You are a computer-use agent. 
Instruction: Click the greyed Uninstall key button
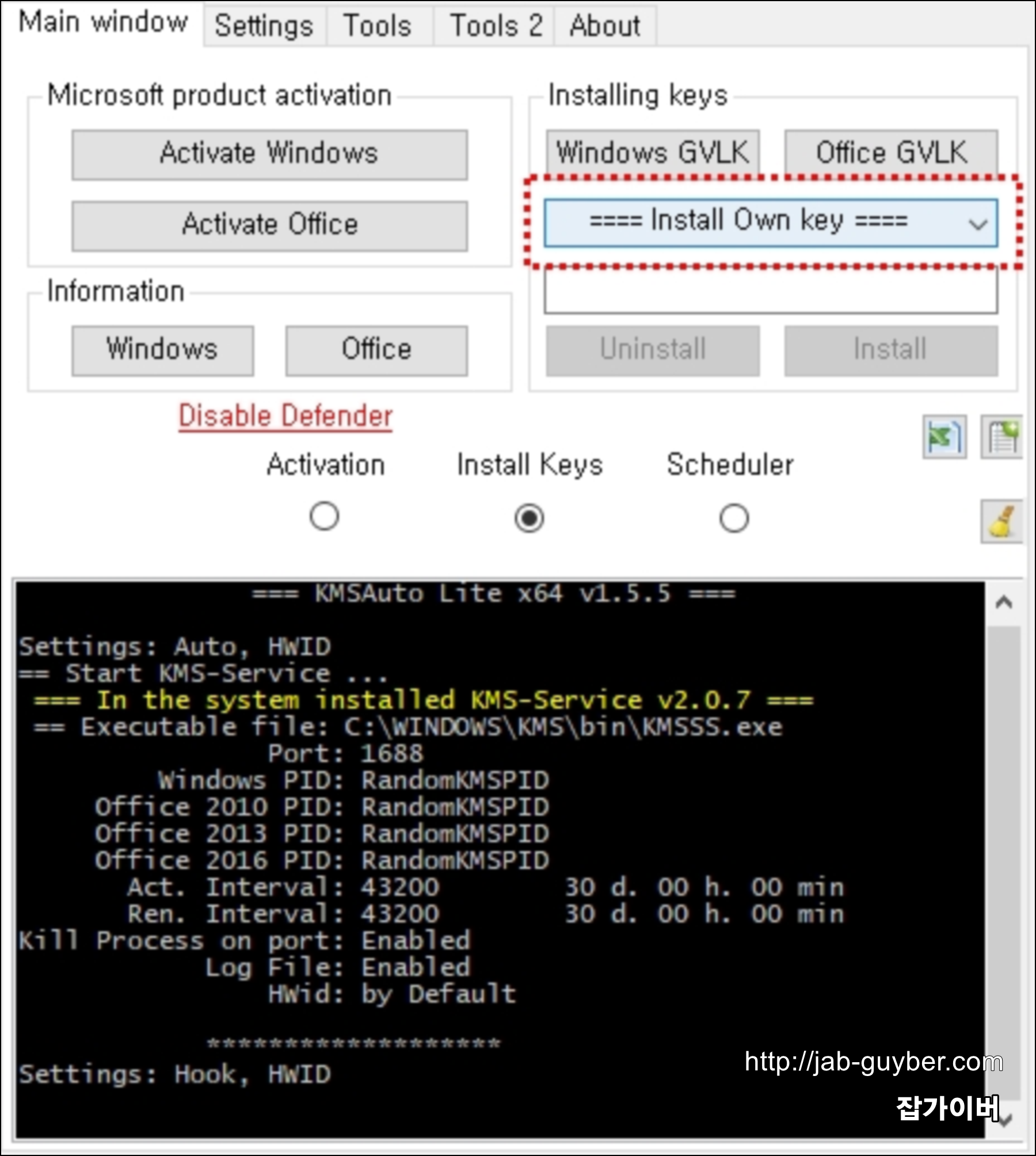point(653,350)
